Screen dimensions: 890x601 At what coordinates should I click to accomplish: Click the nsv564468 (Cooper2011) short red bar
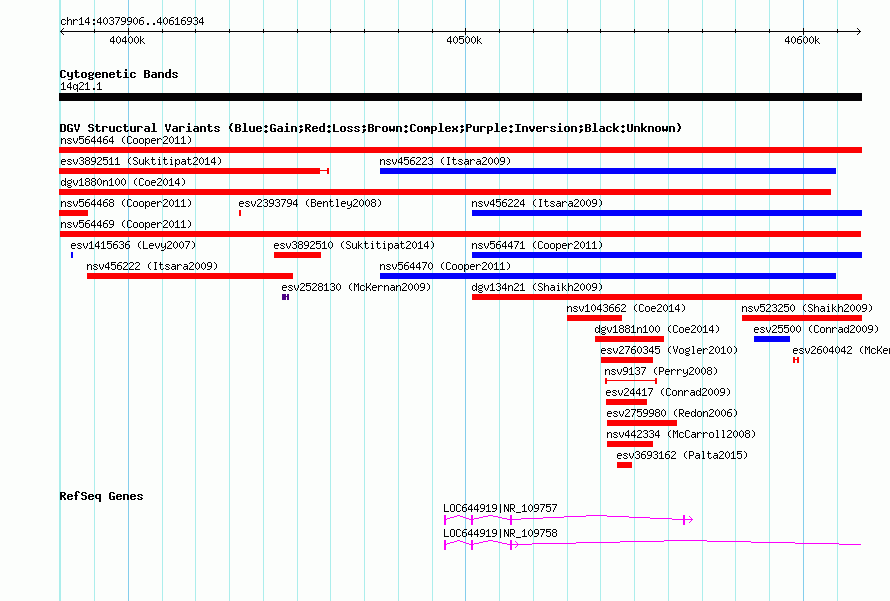[x=74, y=213]
